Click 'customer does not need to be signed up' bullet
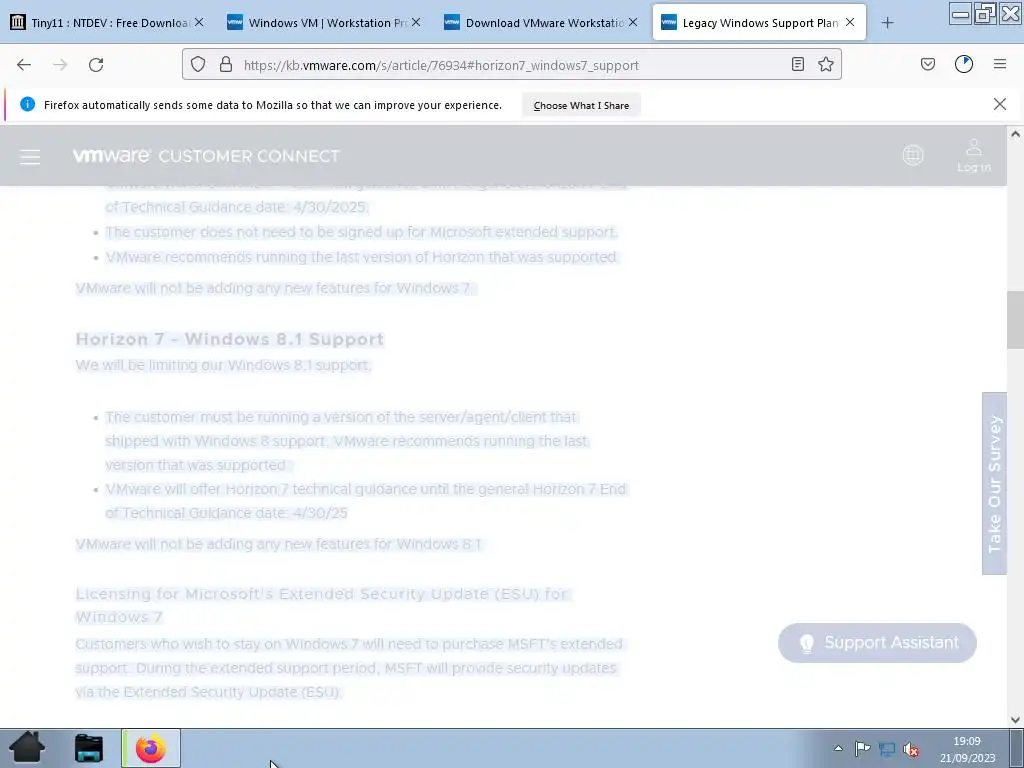 point(361,232)
